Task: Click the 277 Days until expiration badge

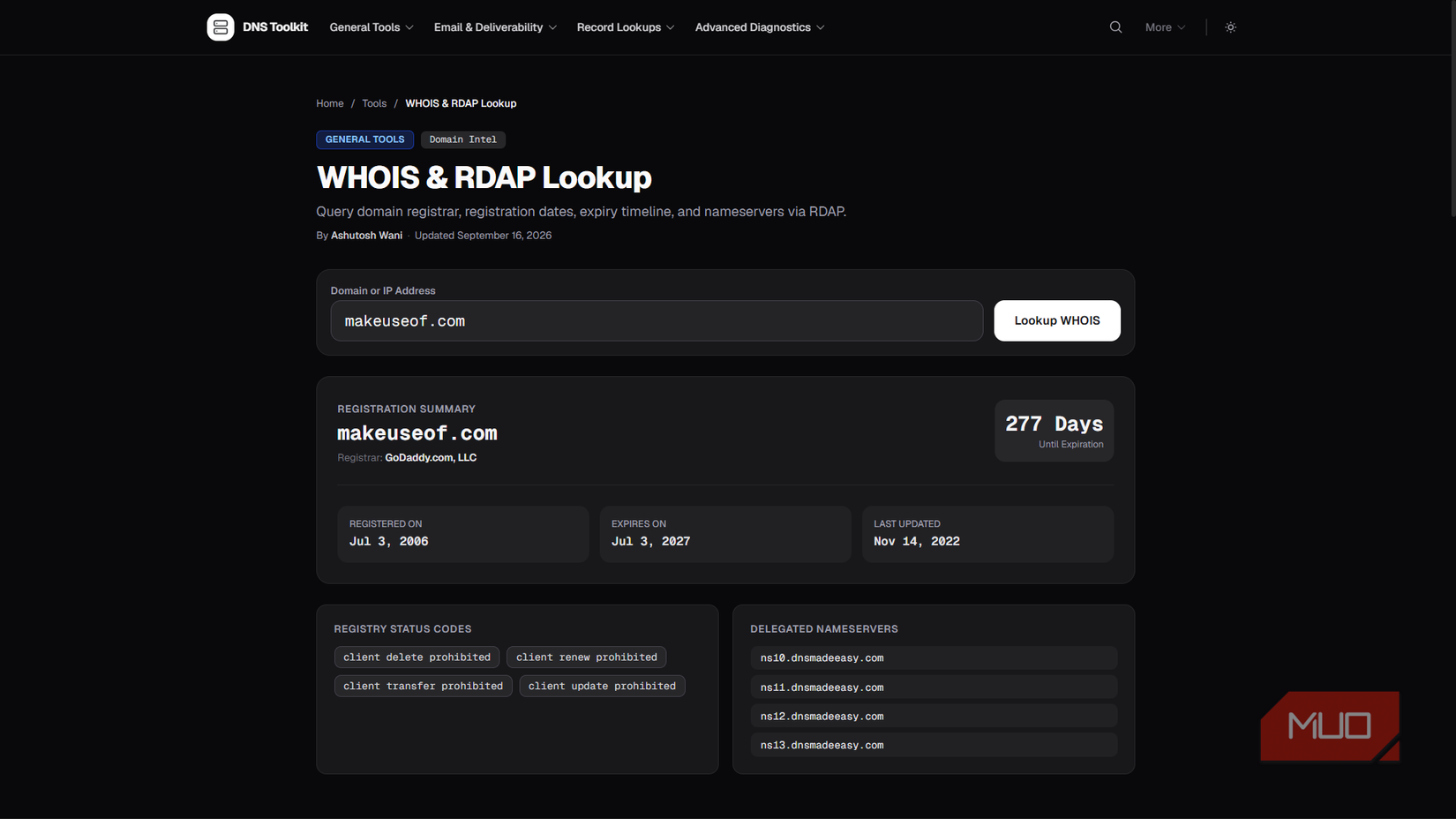Action: [x=1054, y=431]
